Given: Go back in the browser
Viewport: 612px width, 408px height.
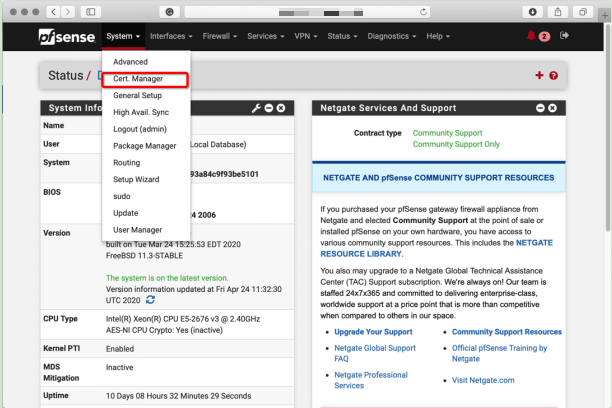Looking at the screenshot, I should point(53,12).
